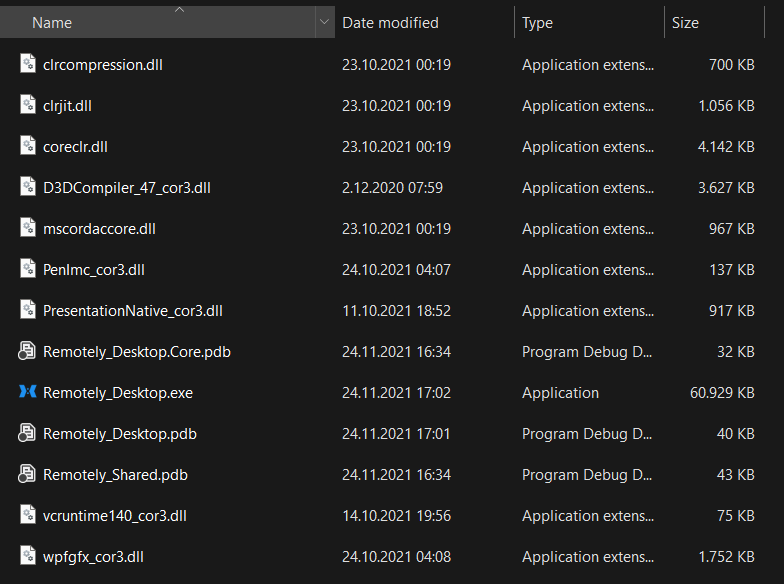Image resolution: width=784 pixels, height=584 pixels.
Task: Select the file name mscordaccore.dll
Action: pos(99,229)
